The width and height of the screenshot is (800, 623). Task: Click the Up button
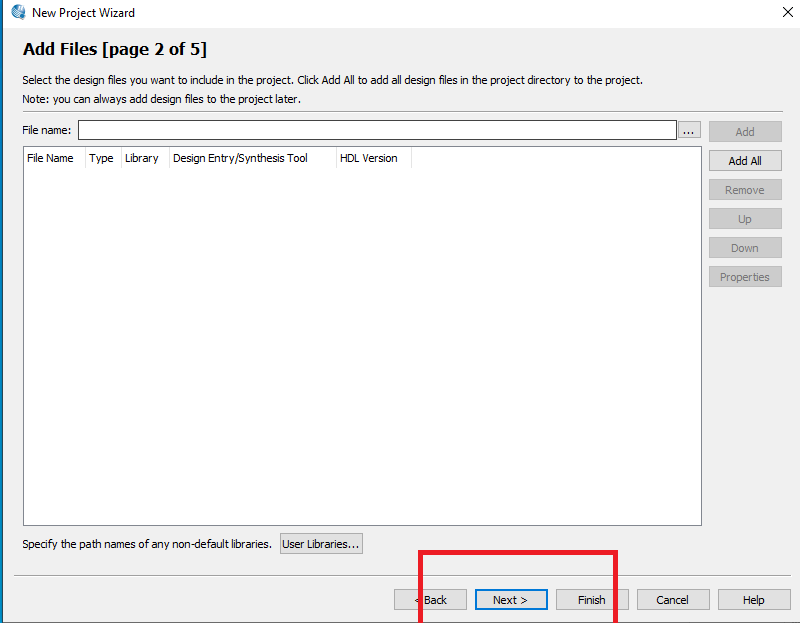point(745,219)
